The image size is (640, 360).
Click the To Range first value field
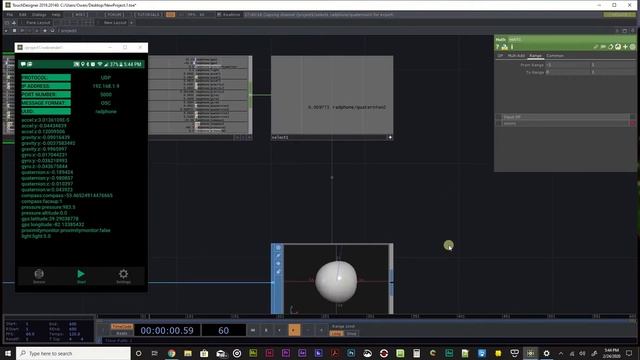[x=567, y=72]
